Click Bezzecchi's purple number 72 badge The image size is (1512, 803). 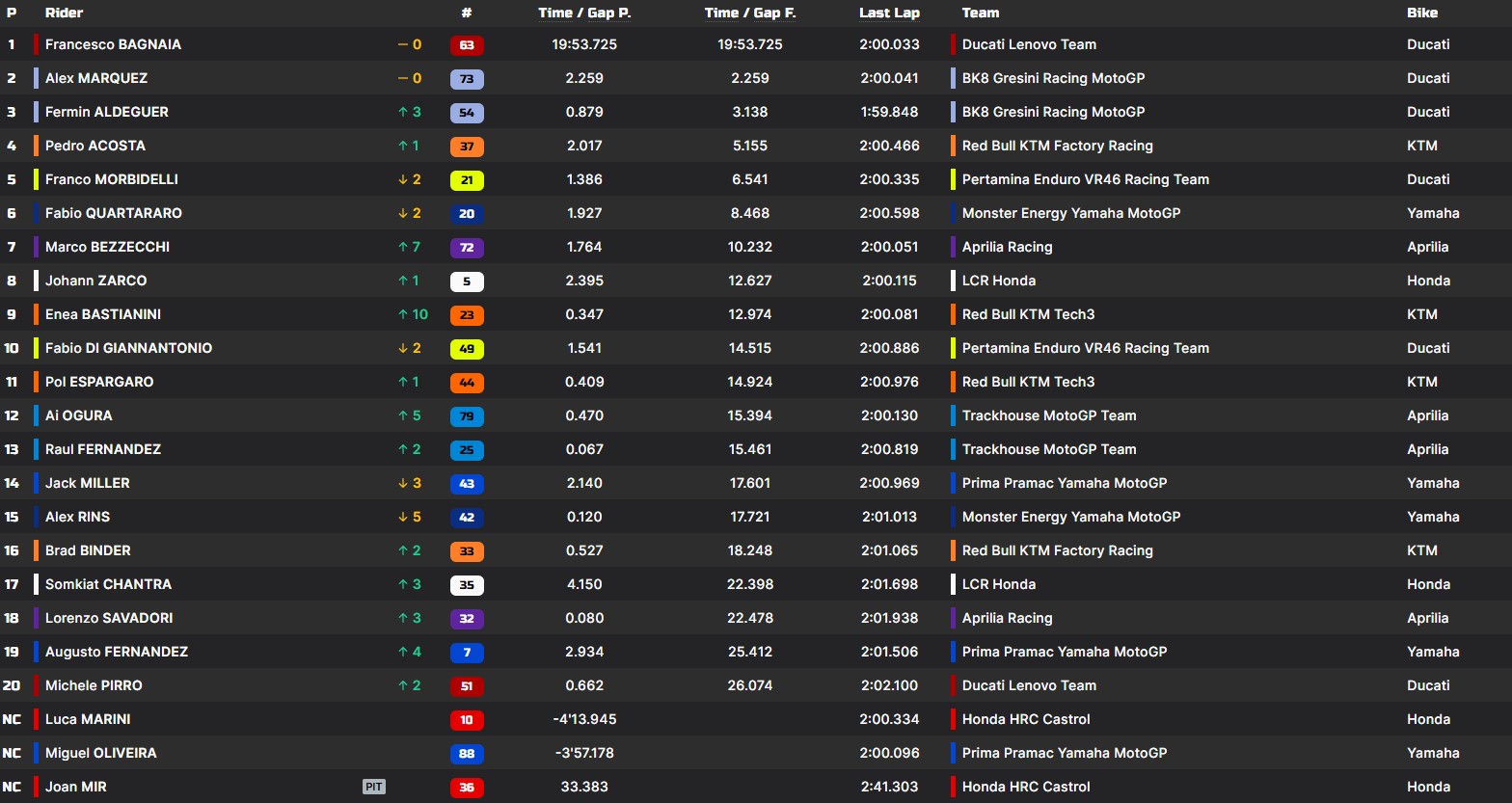tap(467, 248)
